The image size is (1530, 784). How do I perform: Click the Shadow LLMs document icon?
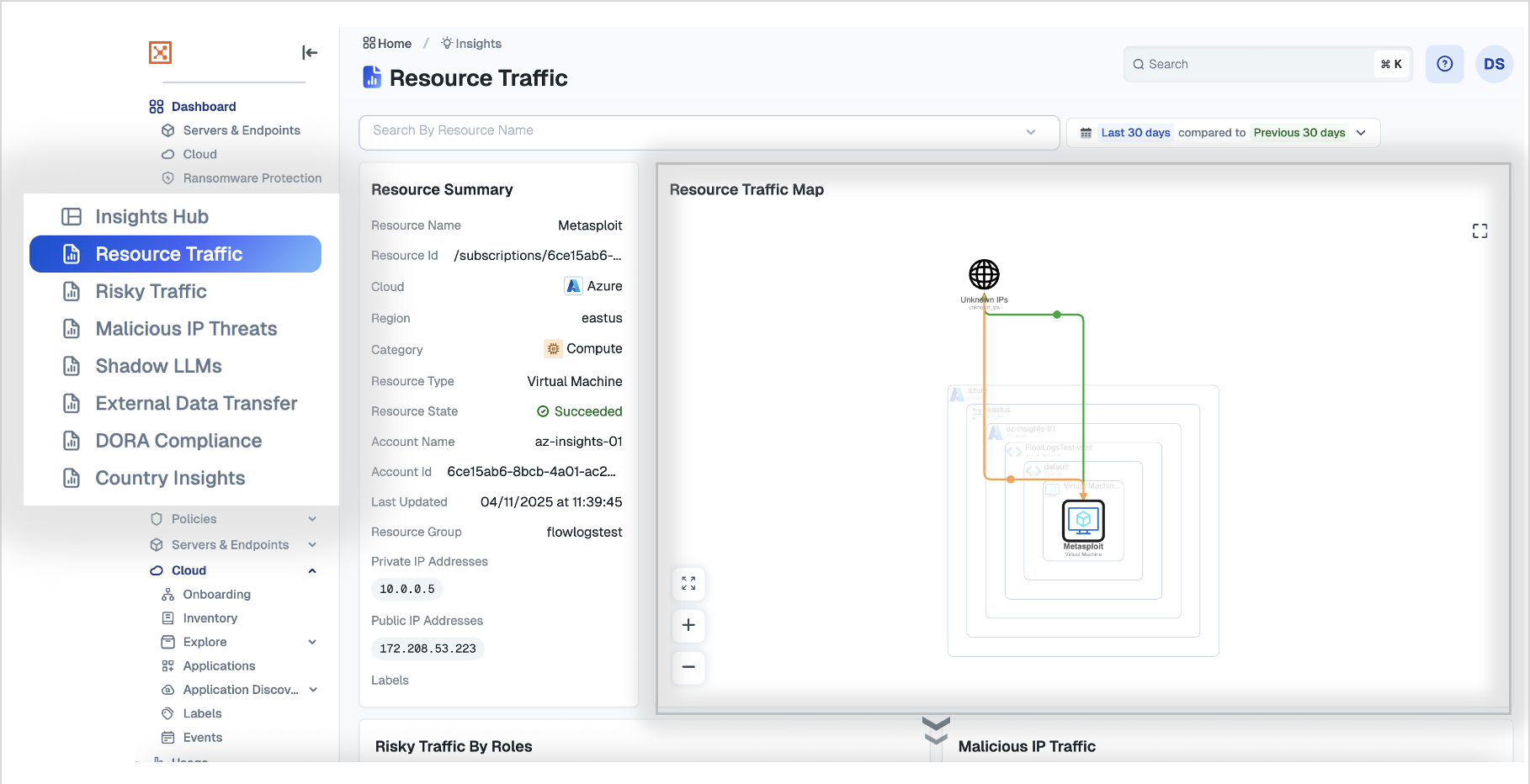tap(72, 366)
